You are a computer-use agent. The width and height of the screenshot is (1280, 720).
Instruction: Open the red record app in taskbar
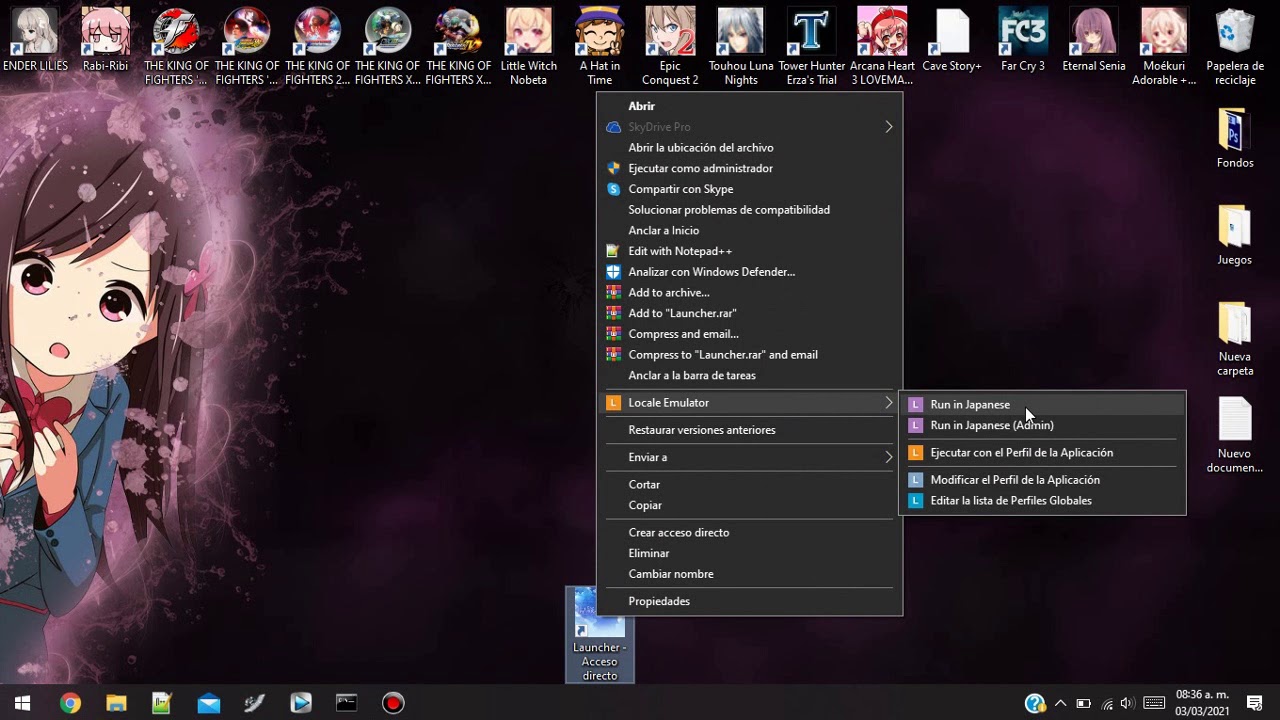point(393,703)
